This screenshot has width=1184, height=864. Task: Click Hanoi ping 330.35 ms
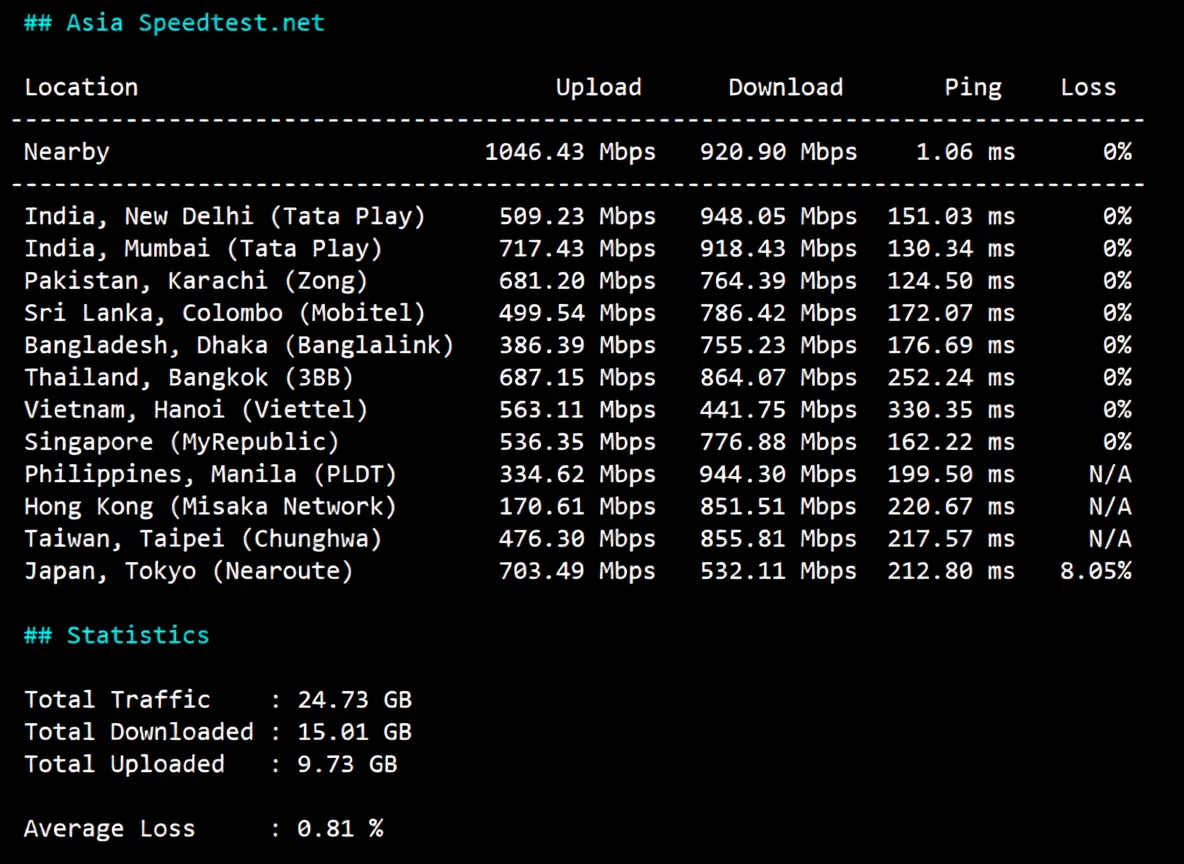(951, 410)
